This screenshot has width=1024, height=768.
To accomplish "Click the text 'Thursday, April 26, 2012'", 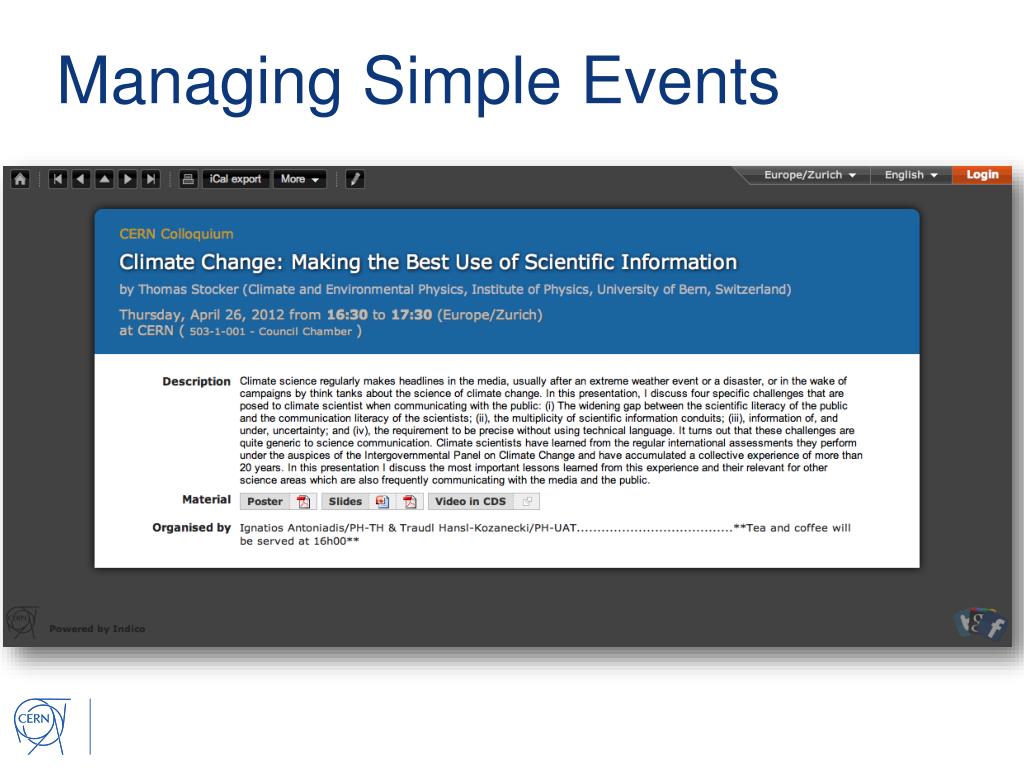I will tap(202, 315).
